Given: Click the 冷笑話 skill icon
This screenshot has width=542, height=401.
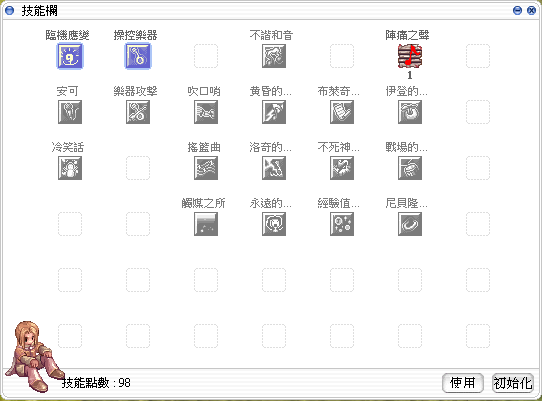Looking at the screenshot, I should (70, 168).
